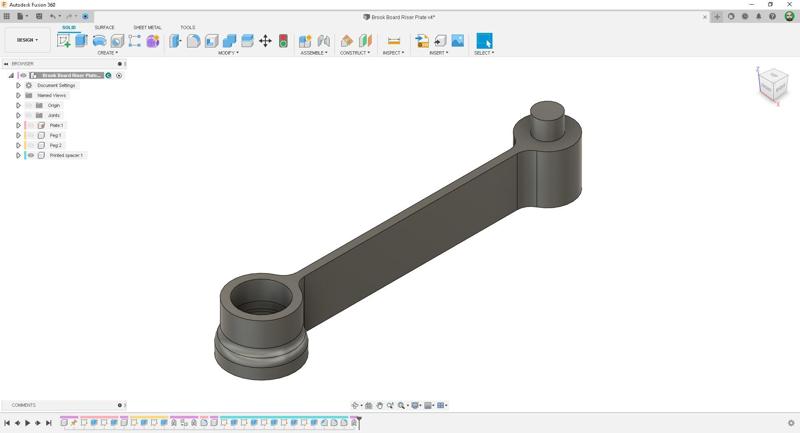Expand the Document Settings node
This screenshot has height=433, width=800.
click(18, 85)
